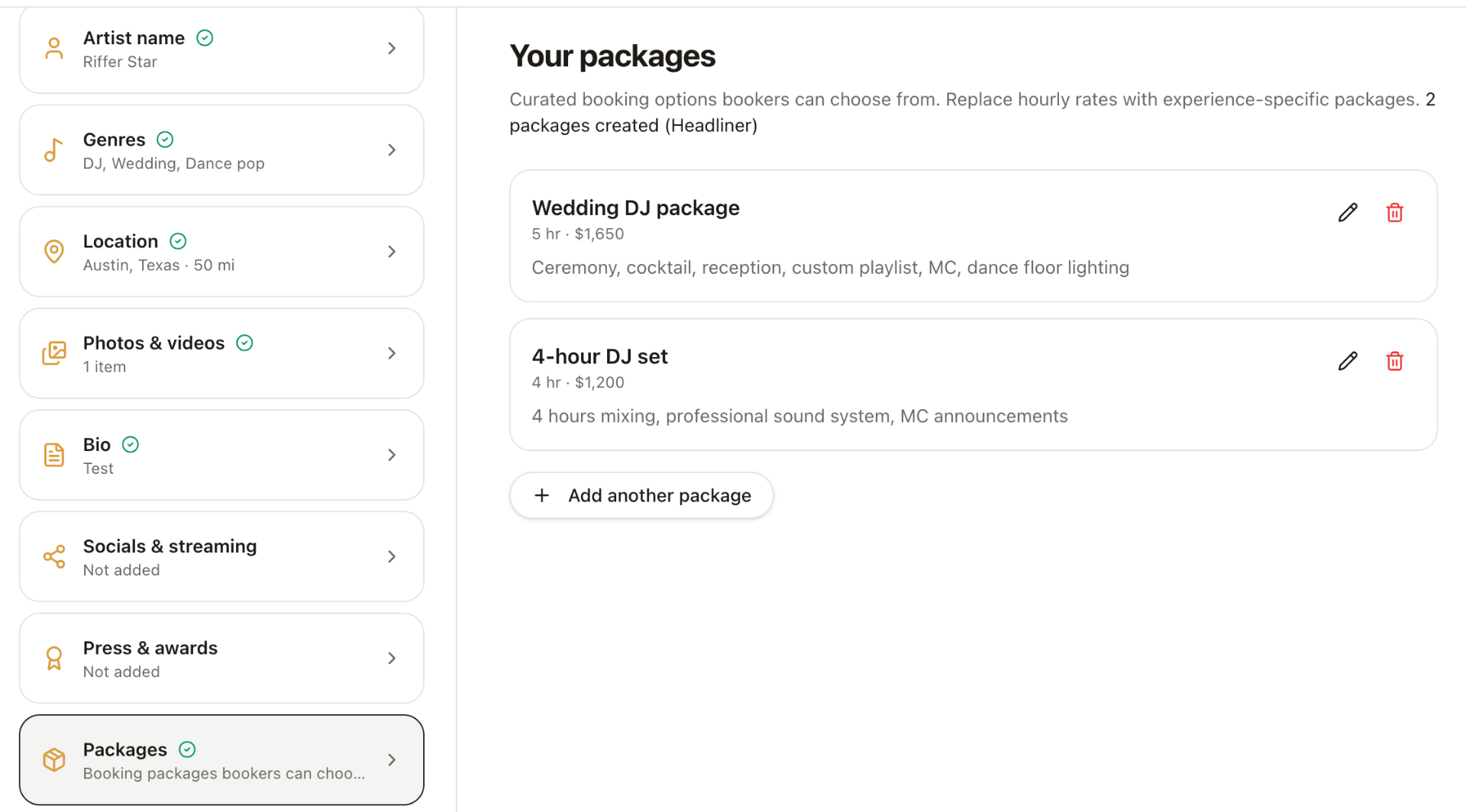Click the map pin icon beside Location

(x=53, y=251)
